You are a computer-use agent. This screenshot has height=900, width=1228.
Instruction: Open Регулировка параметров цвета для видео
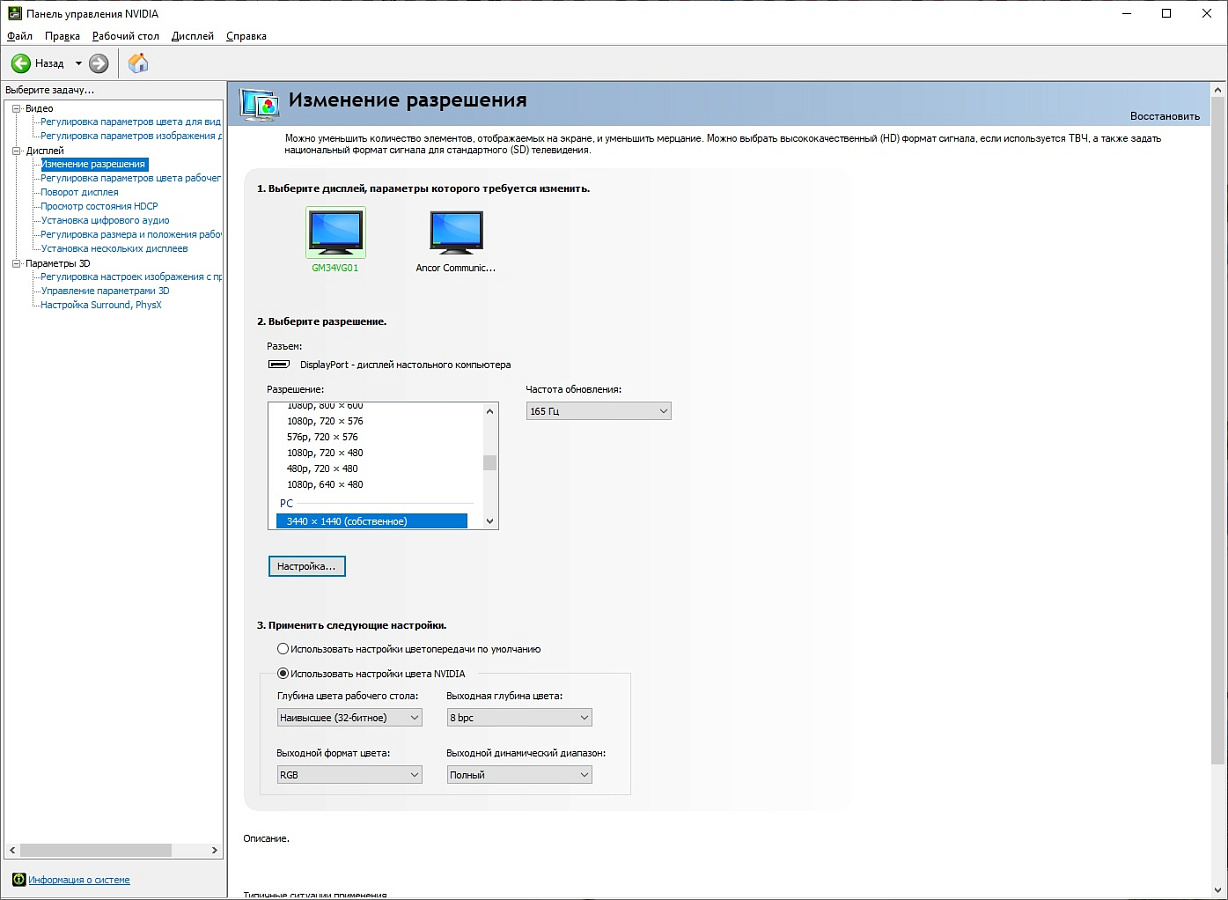pos(131,122)
